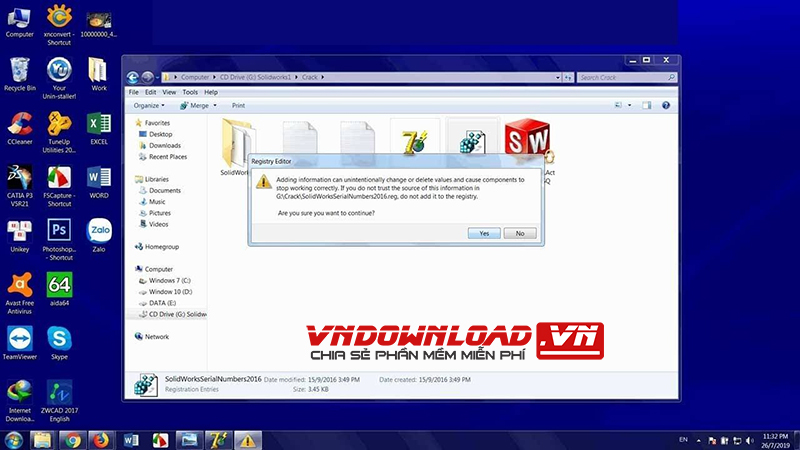Launch CATIA P3 V5R21 desktop icon
Viewport: 800px width, 450px height.
pos(20,186)
